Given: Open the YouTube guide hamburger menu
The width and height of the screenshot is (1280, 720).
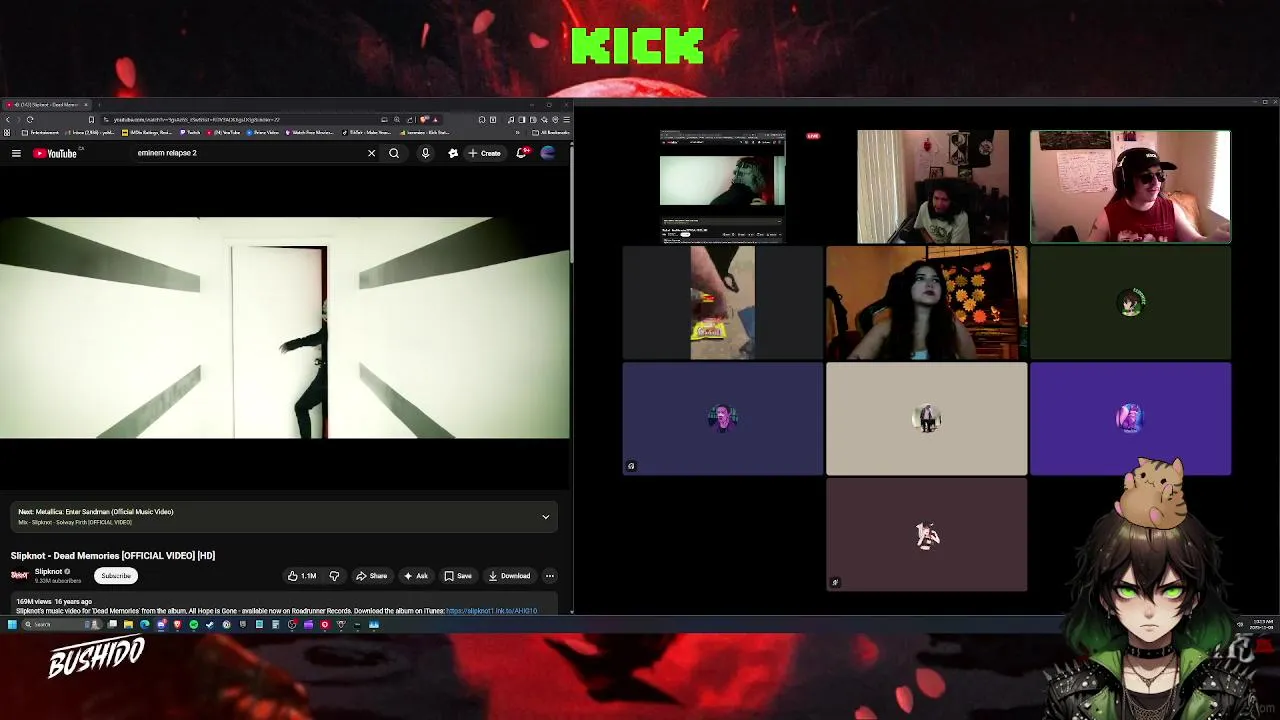Looking at the screenshot, I should pos(16,153).
